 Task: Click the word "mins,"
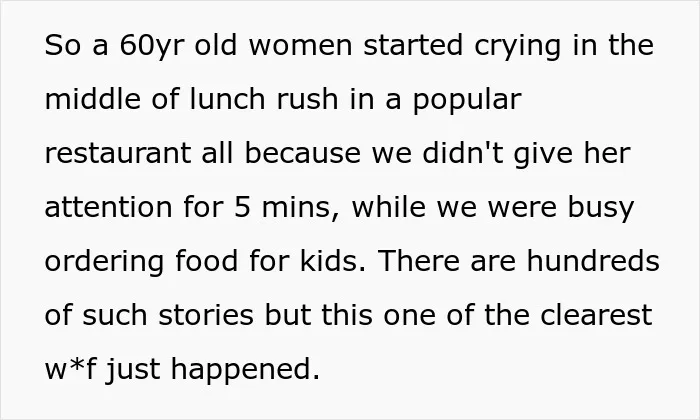click(301, 208)
